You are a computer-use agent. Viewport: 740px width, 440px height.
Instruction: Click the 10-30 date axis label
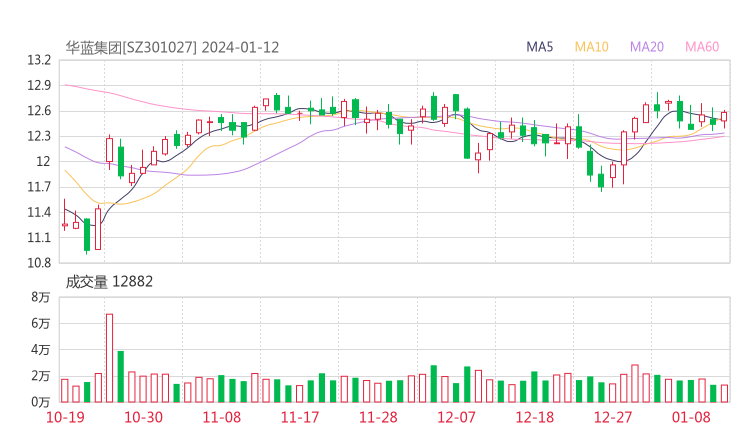click(143, 417)
